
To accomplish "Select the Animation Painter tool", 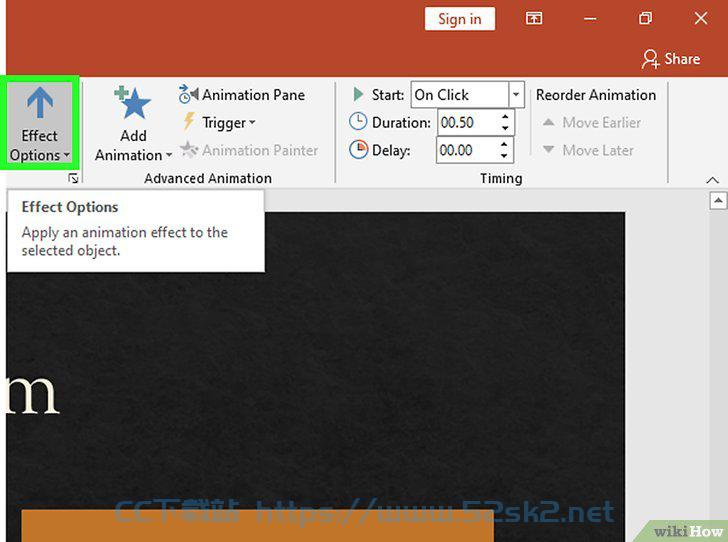I will click(x=249, y=150).
